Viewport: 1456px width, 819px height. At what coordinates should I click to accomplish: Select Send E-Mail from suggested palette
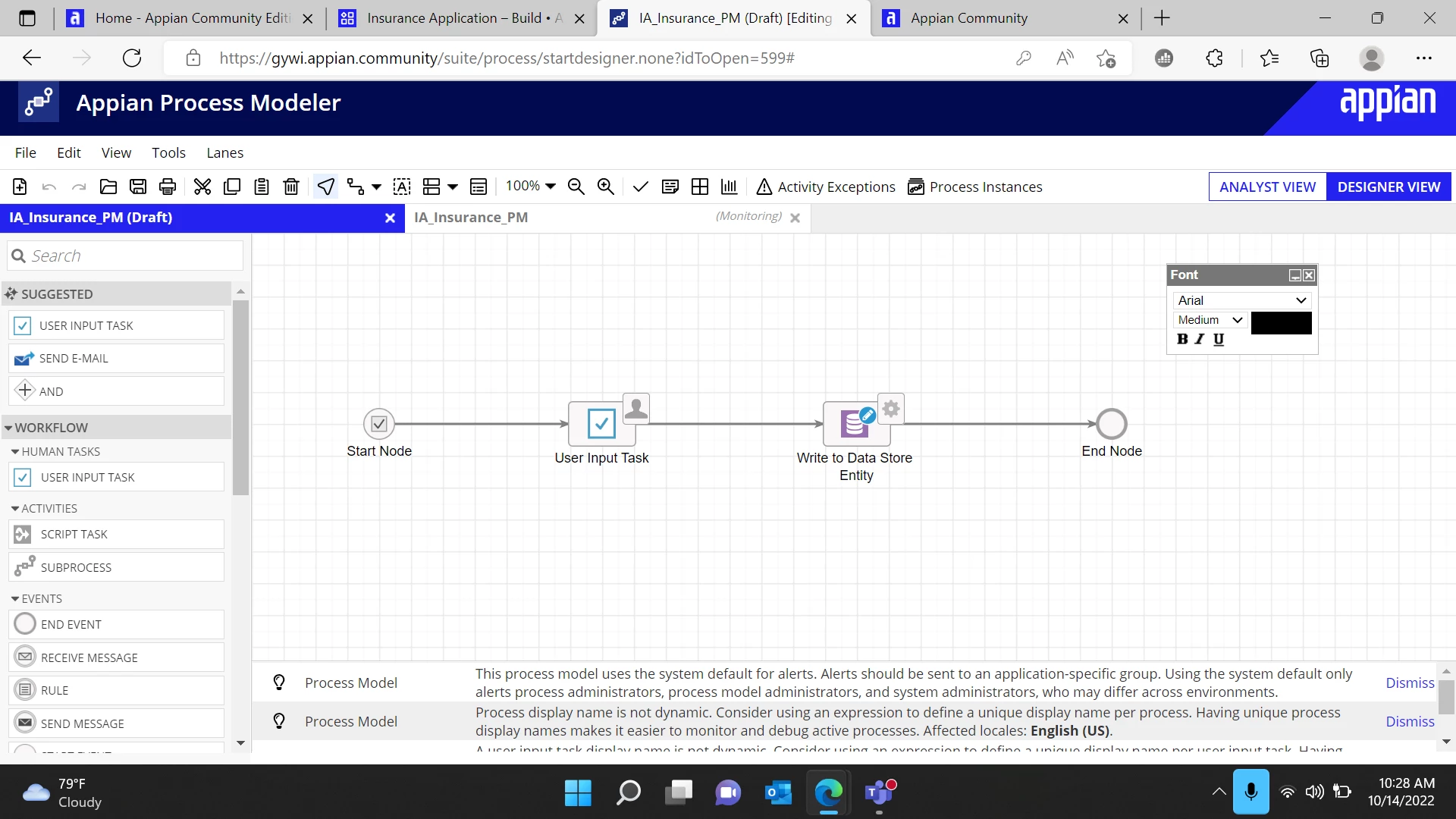[x=117, y=358]
